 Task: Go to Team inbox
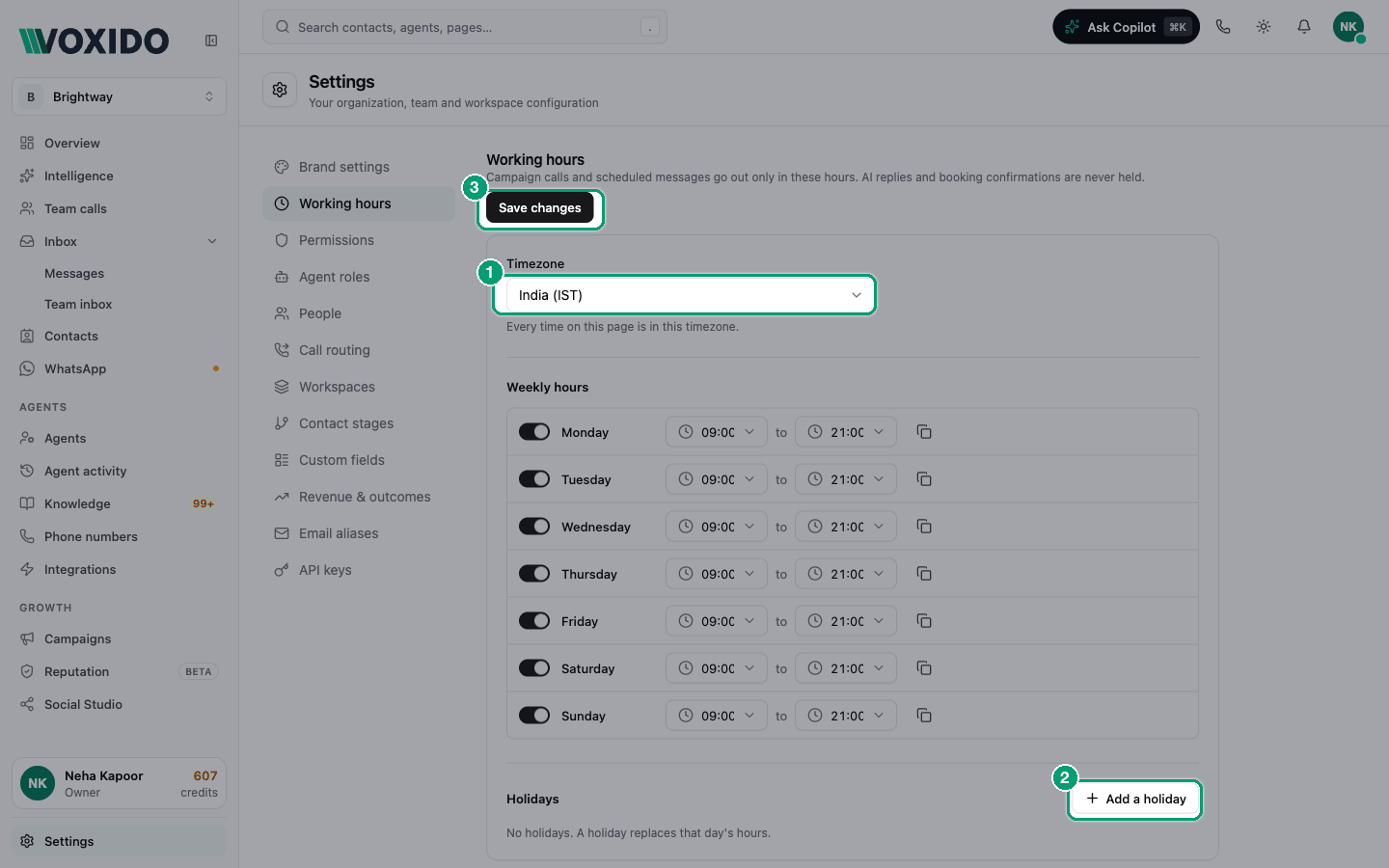(78, 305)
